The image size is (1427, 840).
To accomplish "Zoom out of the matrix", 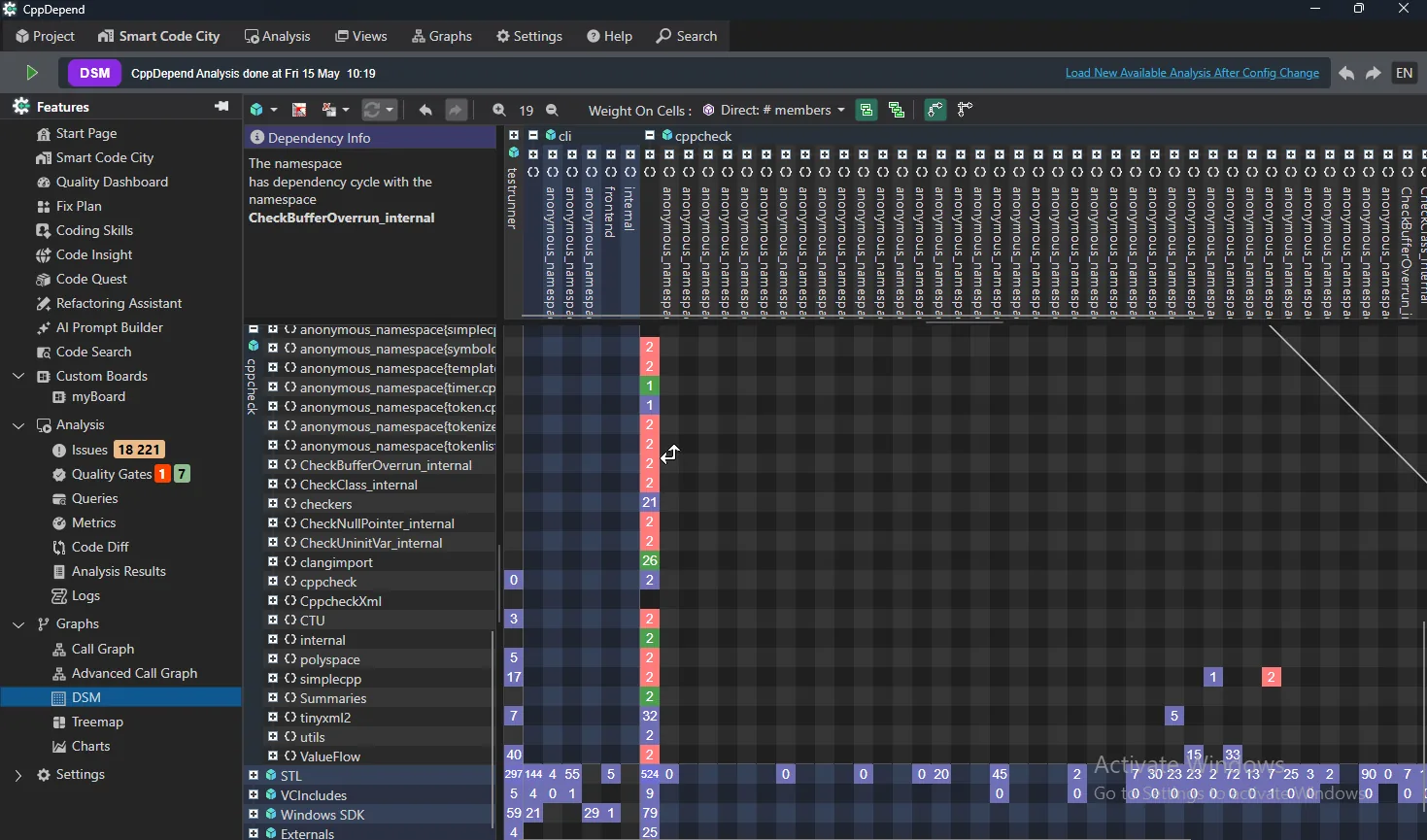I will click(x=552, y=110).
